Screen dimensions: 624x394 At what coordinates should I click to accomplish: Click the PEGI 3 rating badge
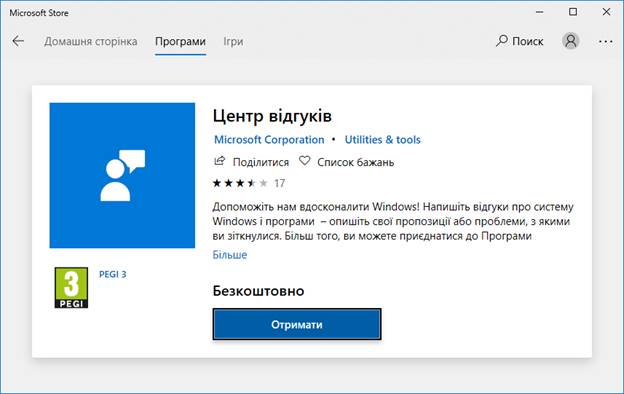click(x=71, y=288)
